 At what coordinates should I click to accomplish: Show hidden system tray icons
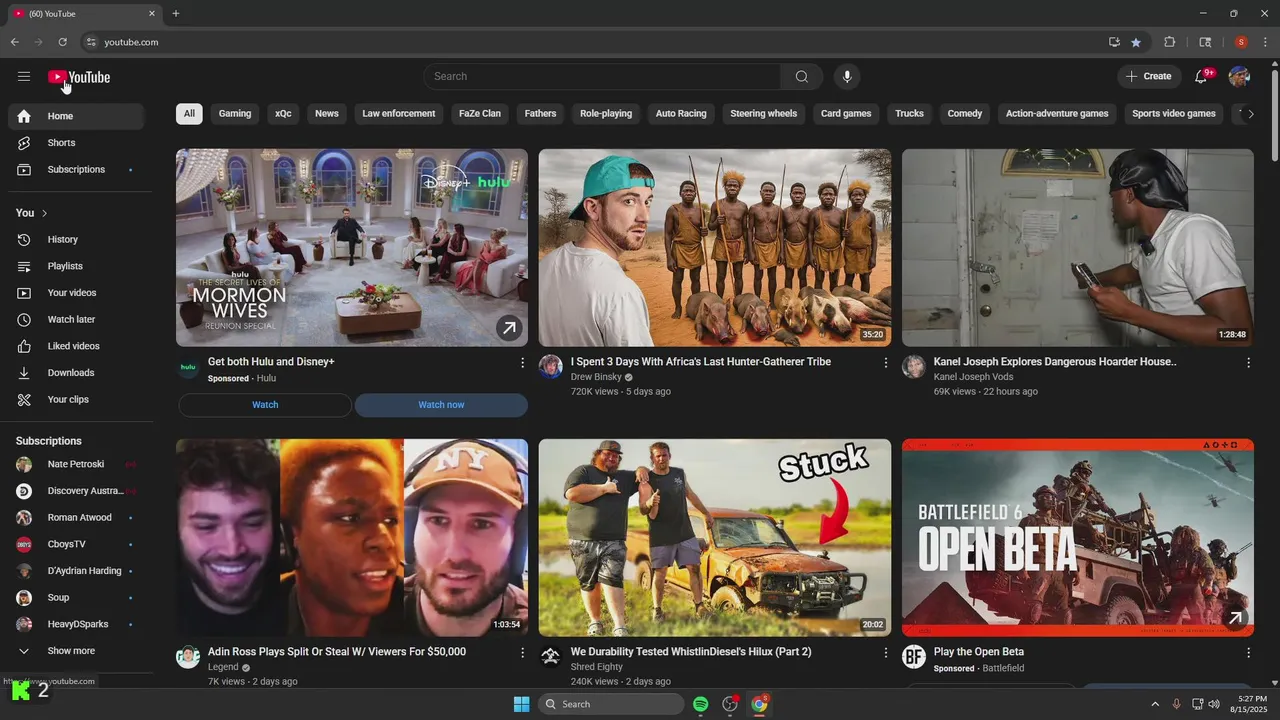[x=1155, y=704]
